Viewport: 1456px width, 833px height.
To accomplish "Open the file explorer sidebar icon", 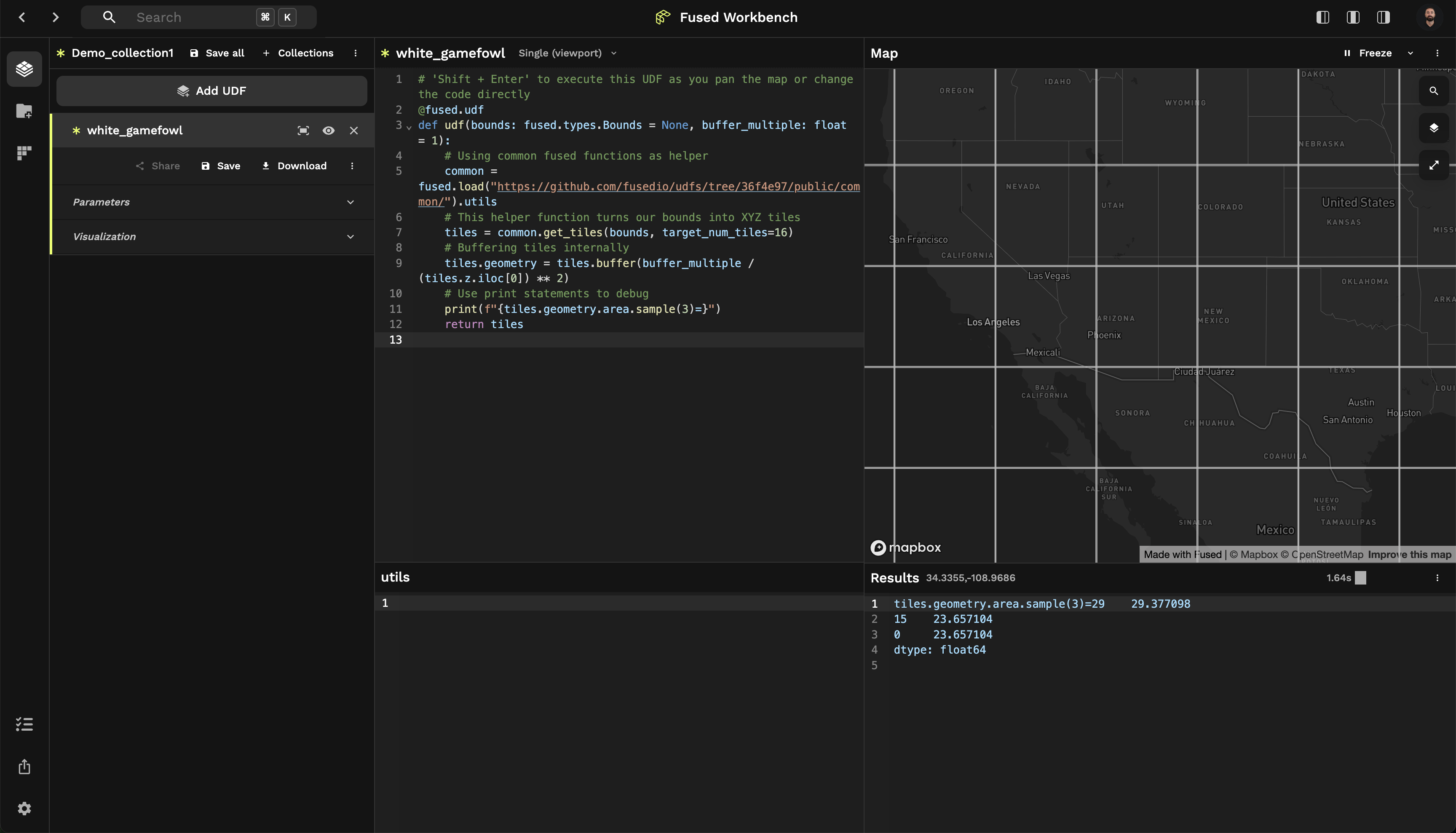I will click(x=24, y=111).
